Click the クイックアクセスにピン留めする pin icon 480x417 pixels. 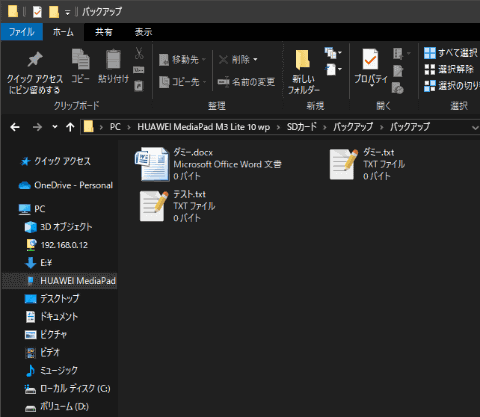[35, 59]
